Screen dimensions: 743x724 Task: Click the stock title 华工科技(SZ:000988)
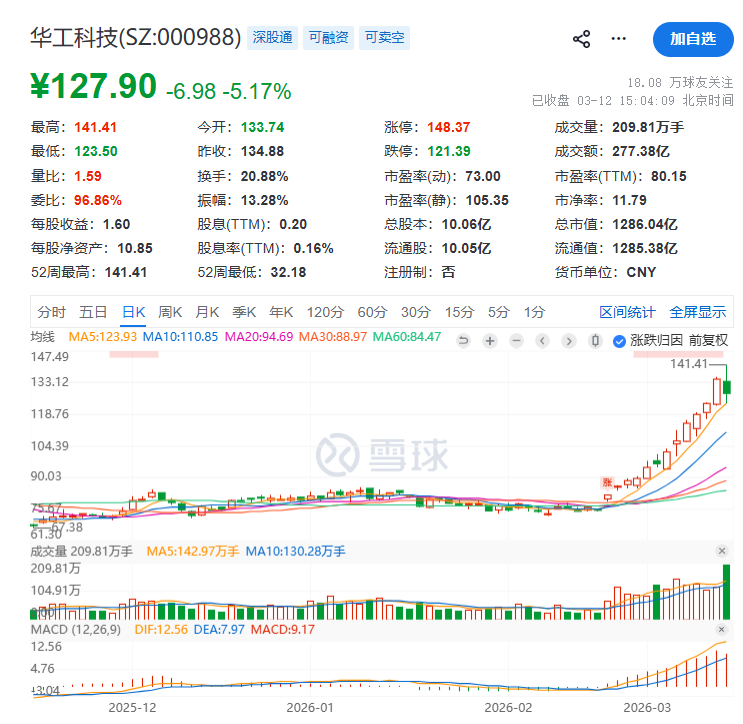(136, 37)
